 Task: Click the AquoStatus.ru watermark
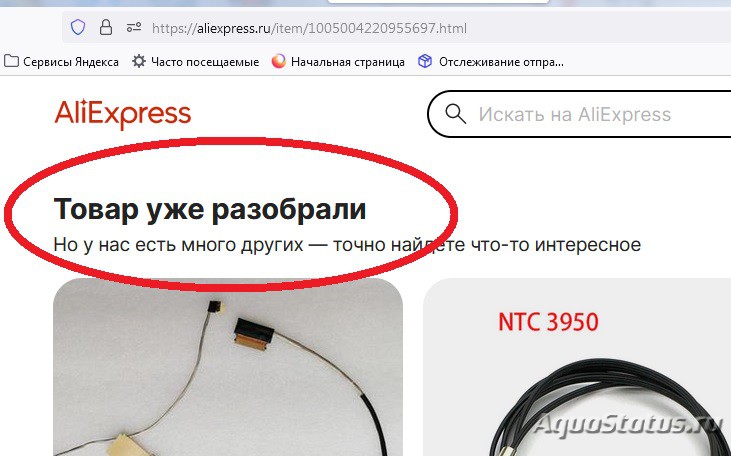click(628, 425)
